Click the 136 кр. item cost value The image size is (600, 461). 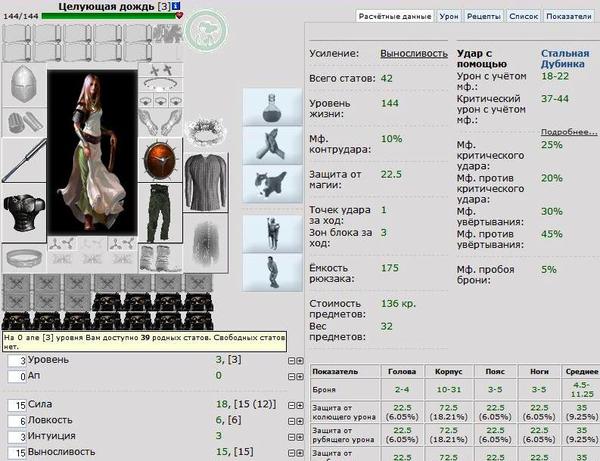point(398,304)
